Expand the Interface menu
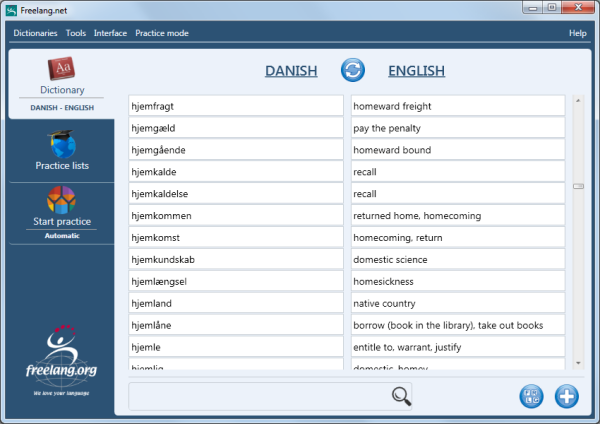The image size is (600, 424). pyautogui.click(x=110, y=33)
